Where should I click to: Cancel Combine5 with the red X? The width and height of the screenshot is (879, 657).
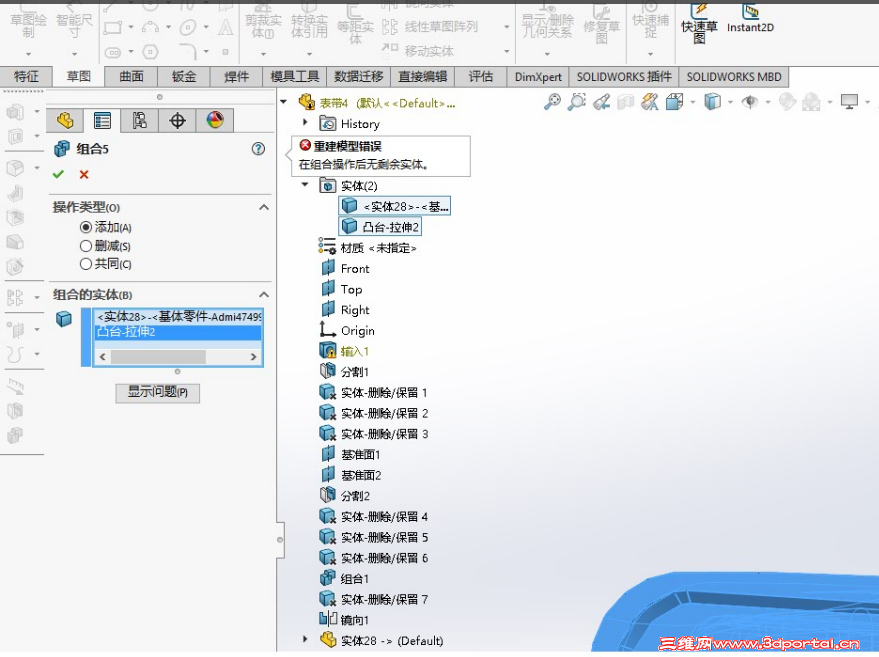click(x=84, y=174)
